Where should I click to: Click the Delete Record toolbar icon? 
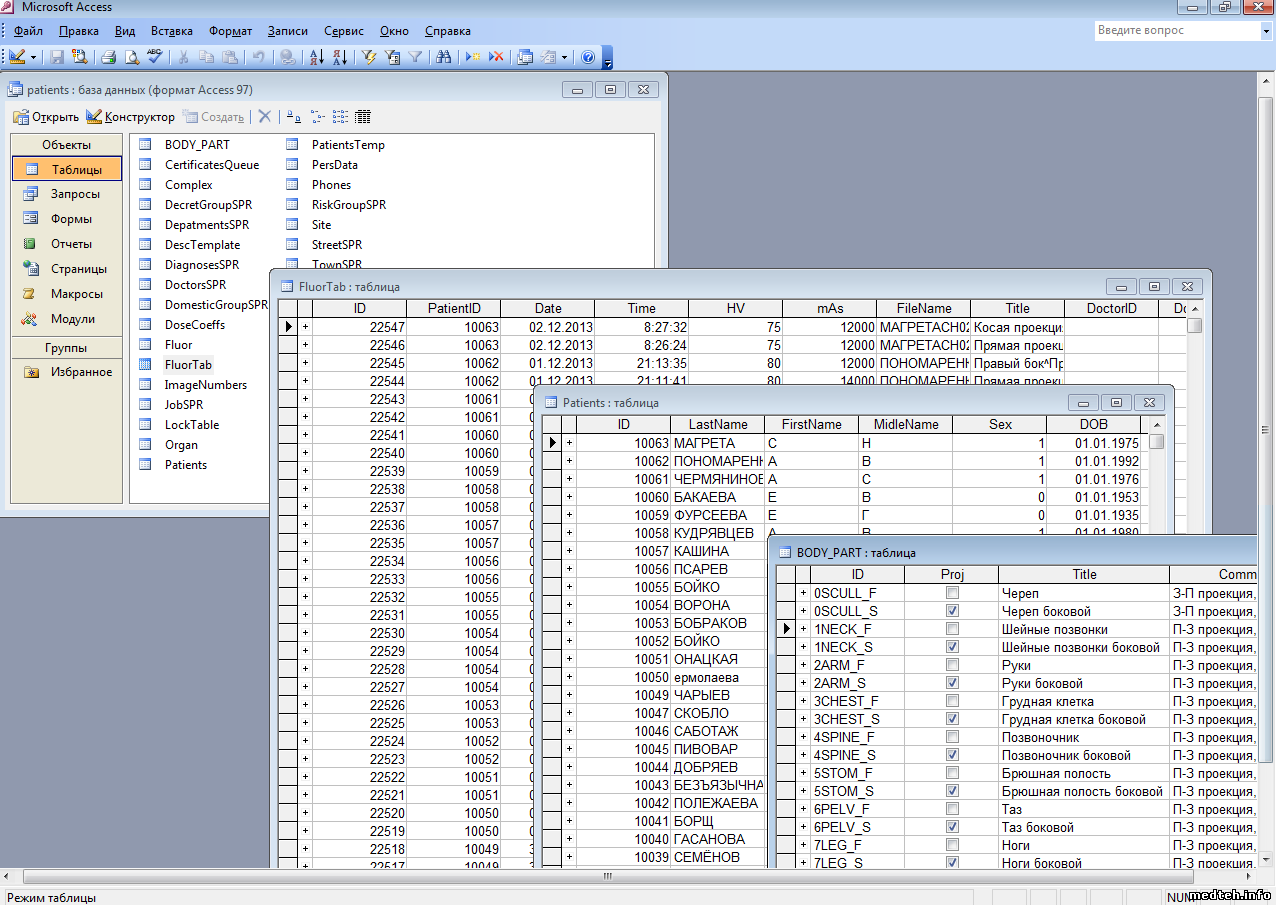pyautogui.click(x=496, y=57)
